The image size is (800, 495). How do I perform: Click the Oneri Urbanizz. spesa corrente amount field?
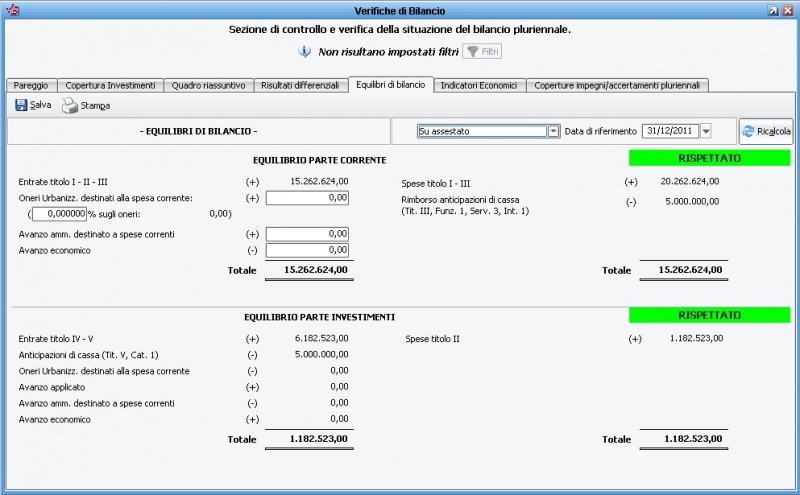click(307, 198)
